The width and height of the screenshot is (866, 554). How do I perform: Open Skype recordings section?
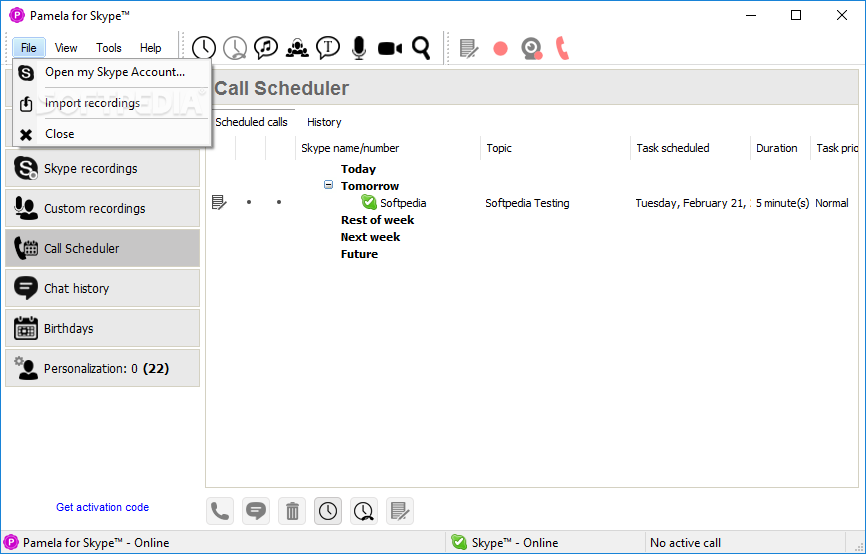pos(103,168)
